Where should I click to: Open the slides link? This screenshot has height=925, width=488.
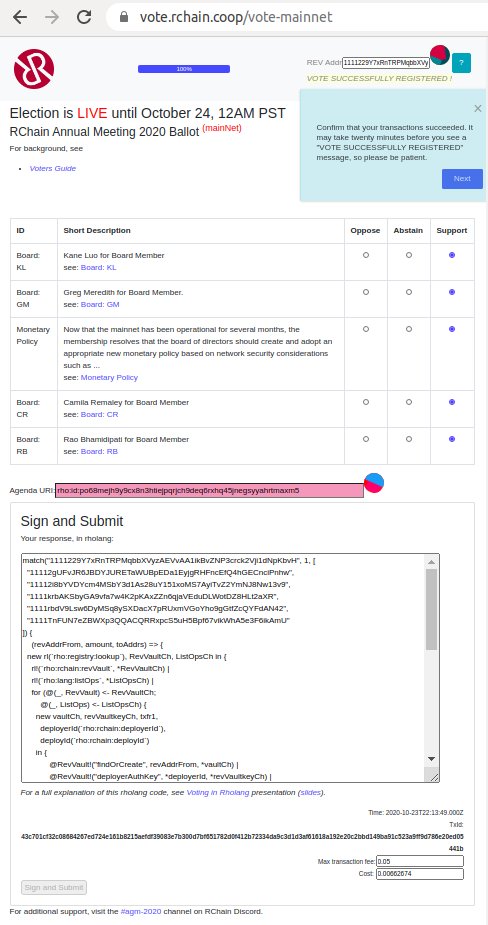[310, 793]
